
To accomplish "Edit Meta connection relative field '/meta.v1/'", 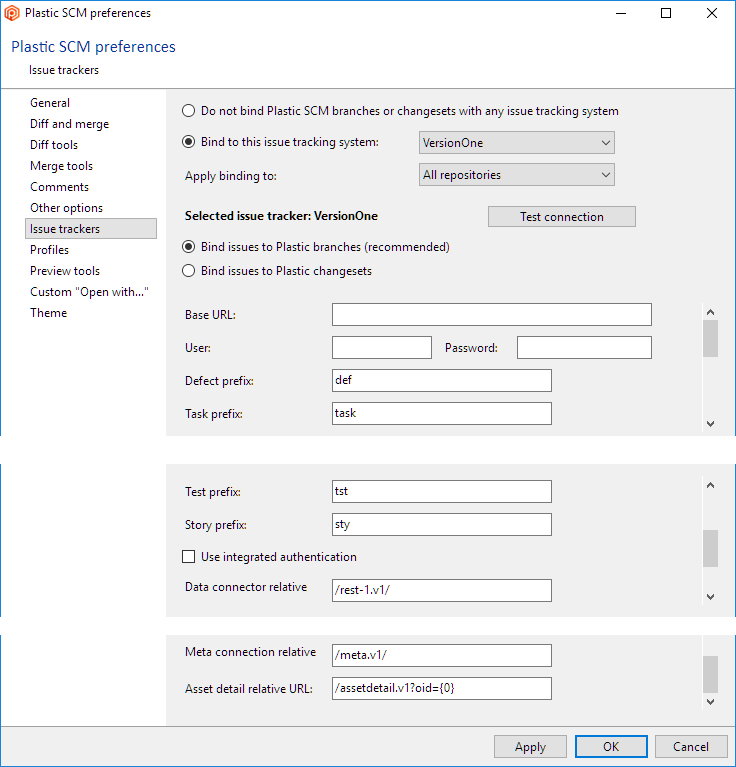I will pyautogui.click(x=442, y=655).
